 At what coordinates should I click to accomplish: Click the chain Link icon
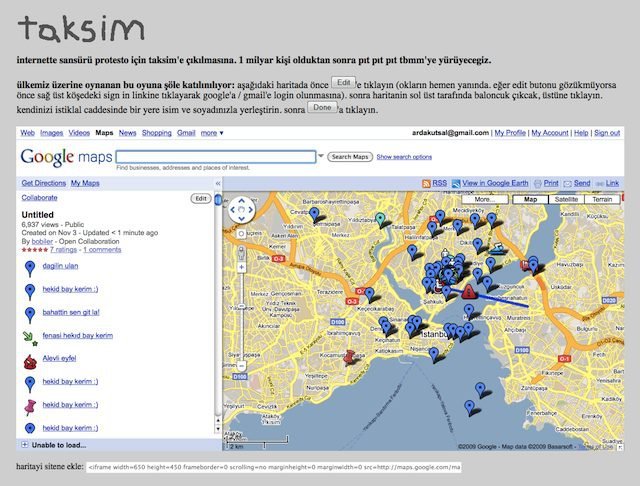[x=600, y=184]
